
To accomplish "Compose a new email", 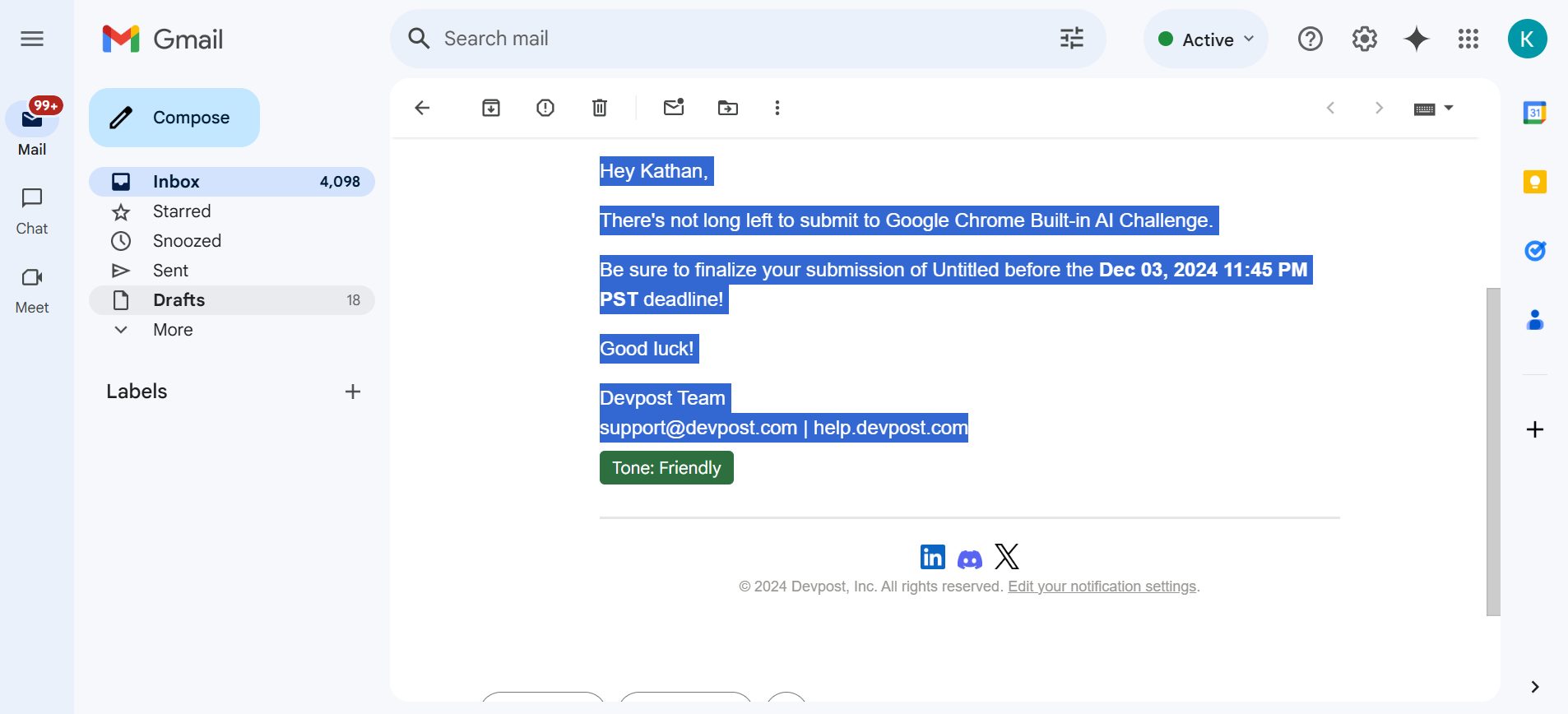I will click(174, 118).
